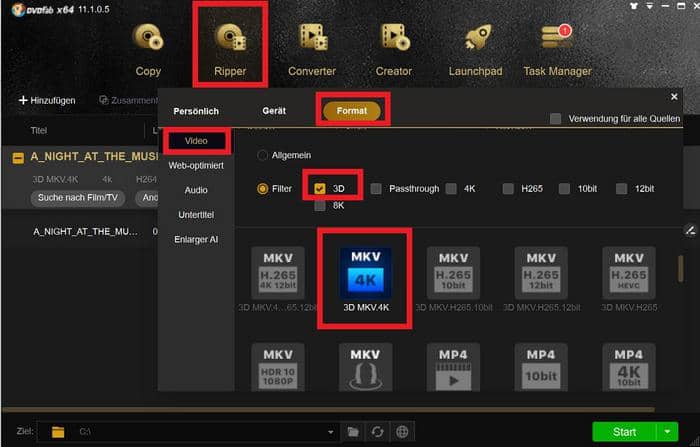The image size is (700, 447).
Task: Open the Launchpad module
Action: point(475,50)
